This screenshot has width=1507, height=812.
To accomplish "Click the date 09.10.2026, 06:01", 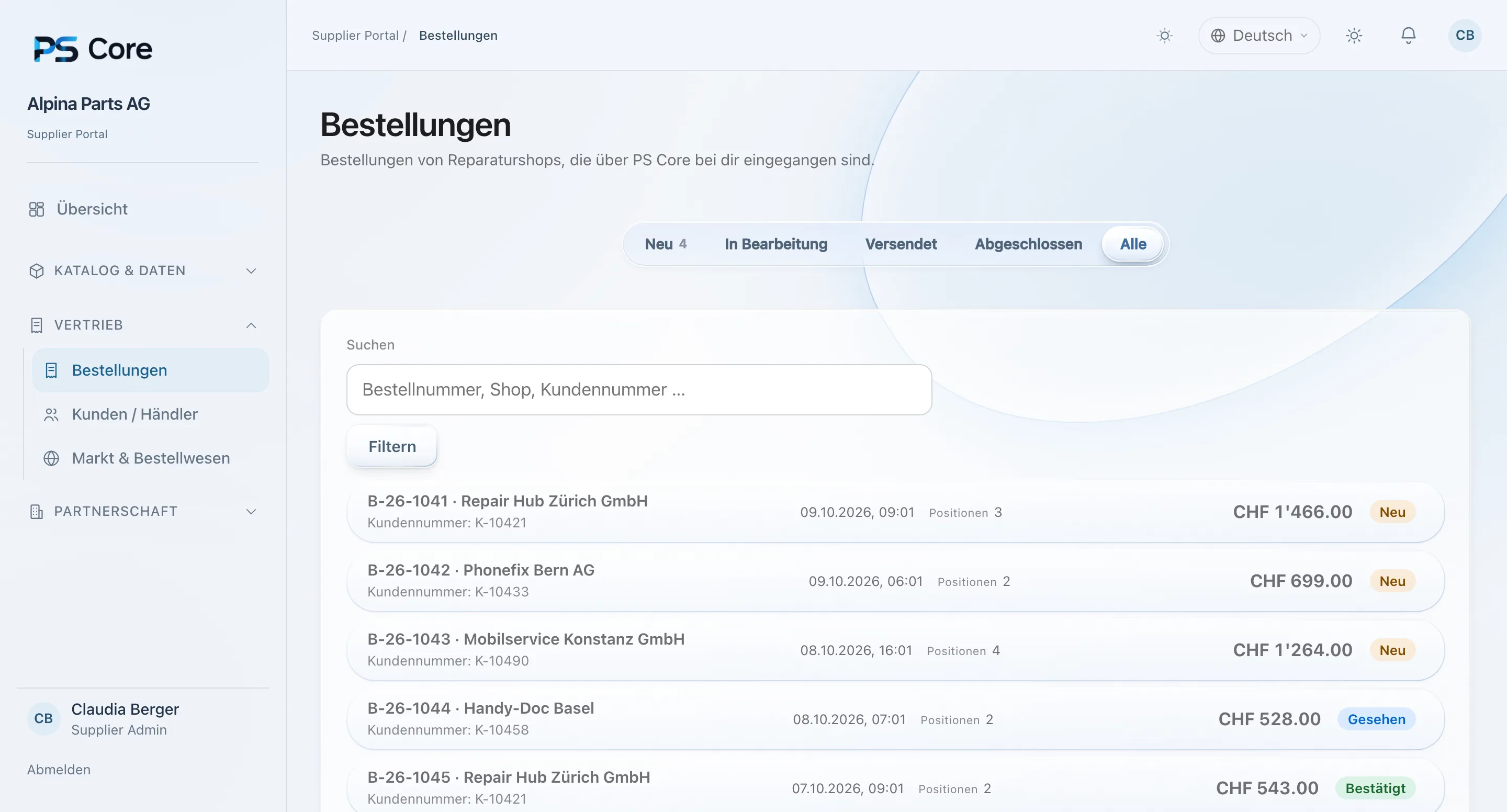I will click(865, 581).
